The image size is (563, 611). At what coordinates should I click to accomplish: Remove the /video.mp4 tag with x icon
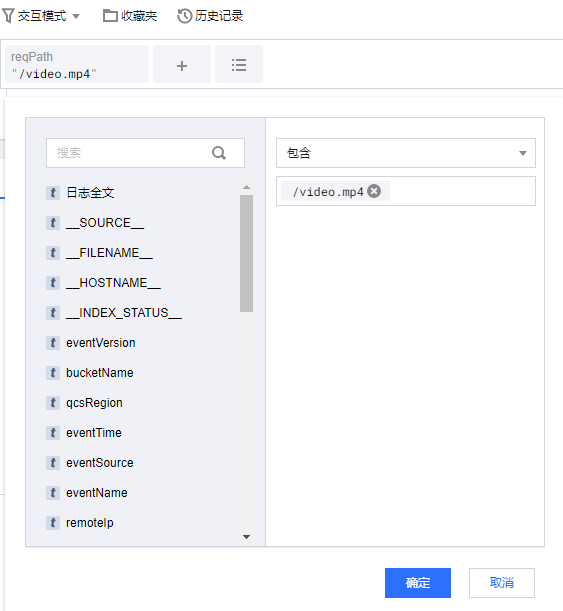[374, 191]
